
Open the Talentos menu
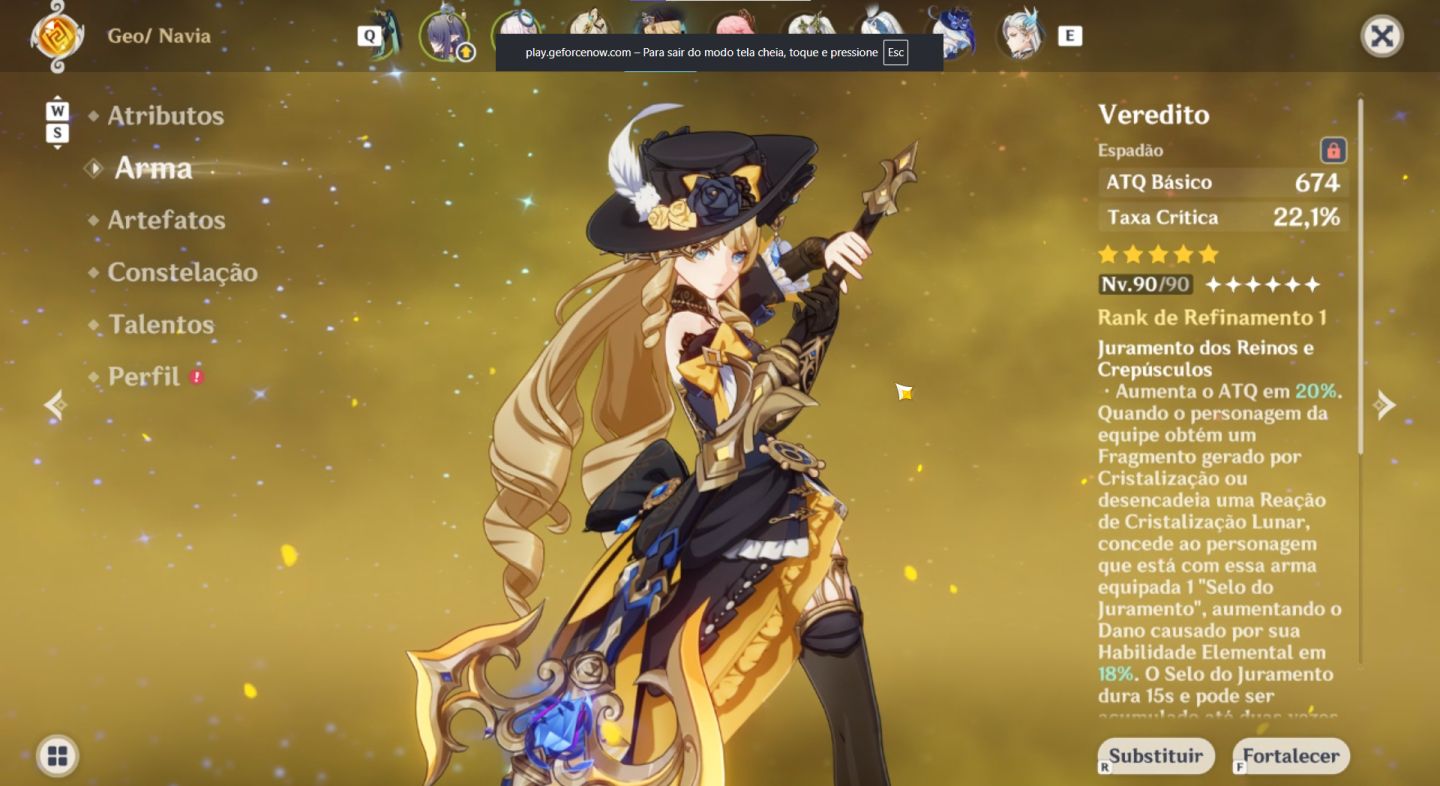click(x=161, y=324)
